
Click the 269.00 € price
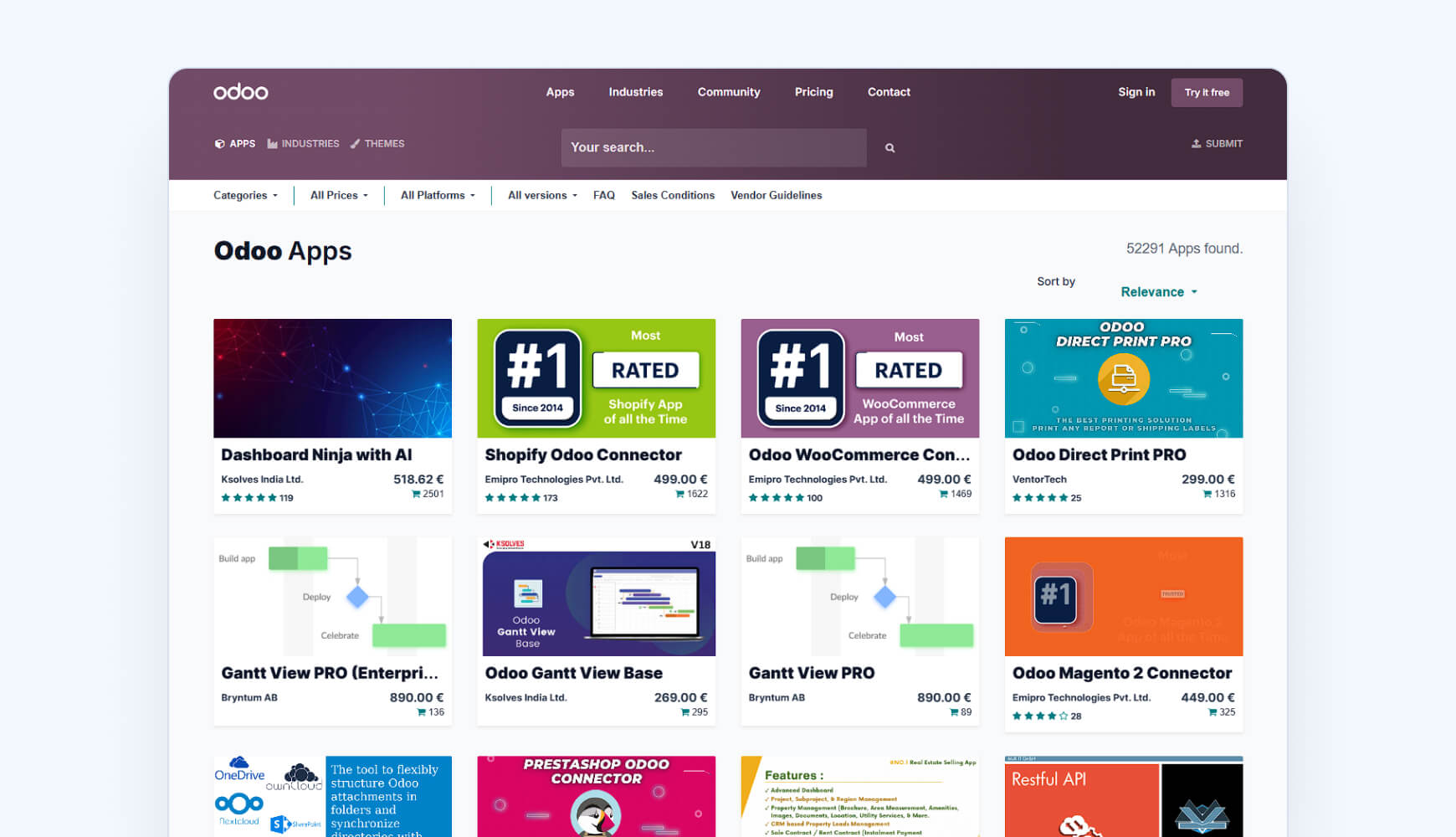pyautogui.click(x=680, y=698)
